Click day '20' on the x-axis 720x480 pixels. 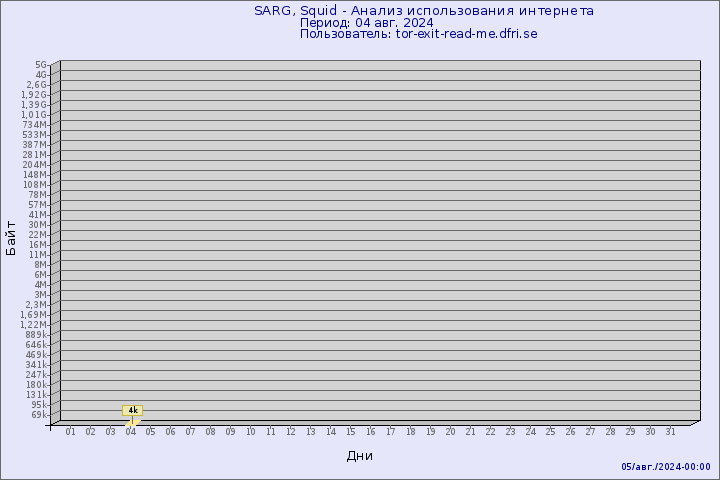click(450, 432)
